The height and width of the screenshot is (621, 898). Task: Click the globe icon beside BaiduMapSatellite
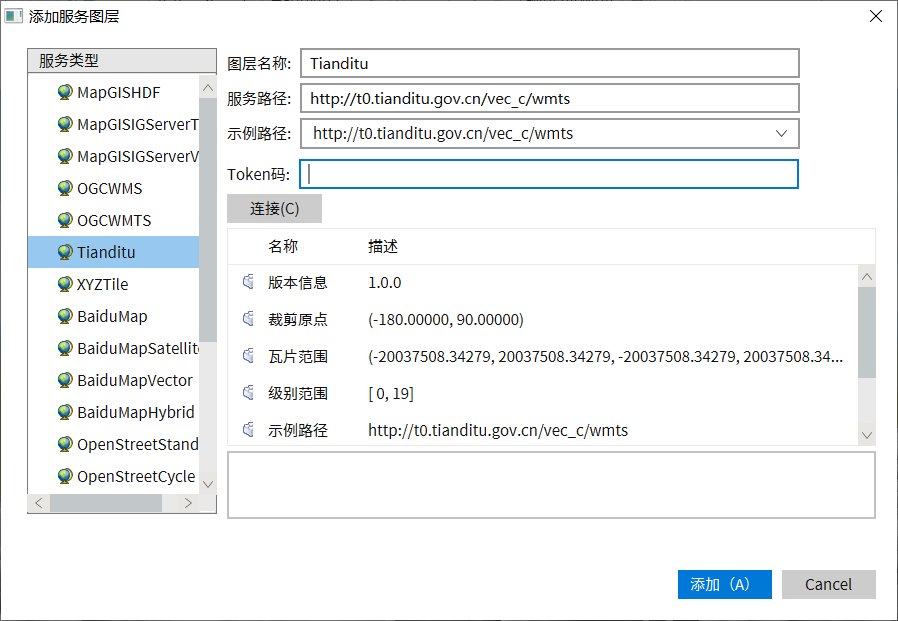(x=65, y=348)
